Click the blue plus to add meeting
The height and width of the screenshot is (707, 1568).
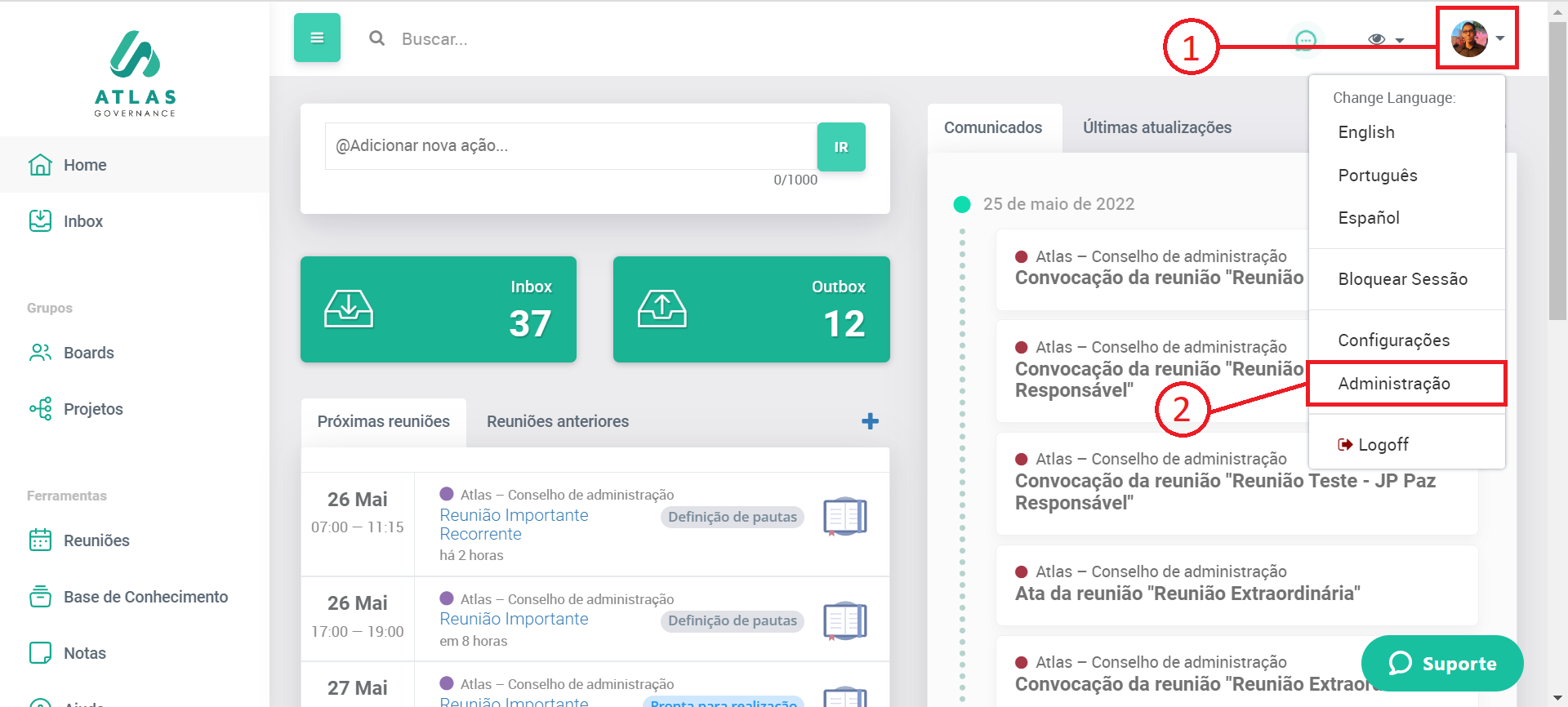tap(870, 421)
